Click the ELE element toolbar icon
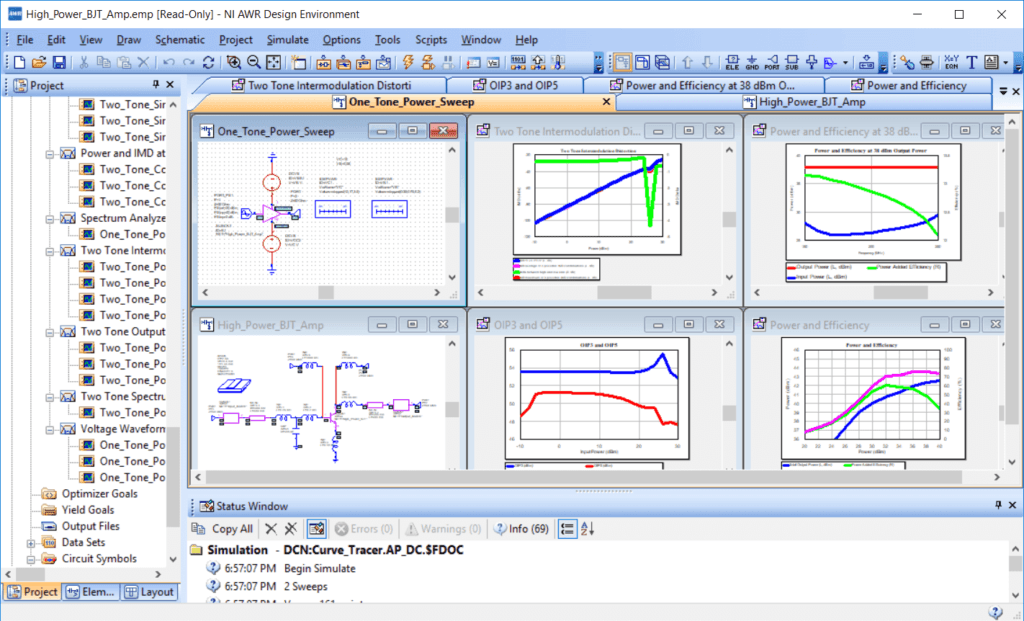Viewport: 1024px width, 621px height. (732, 62)
